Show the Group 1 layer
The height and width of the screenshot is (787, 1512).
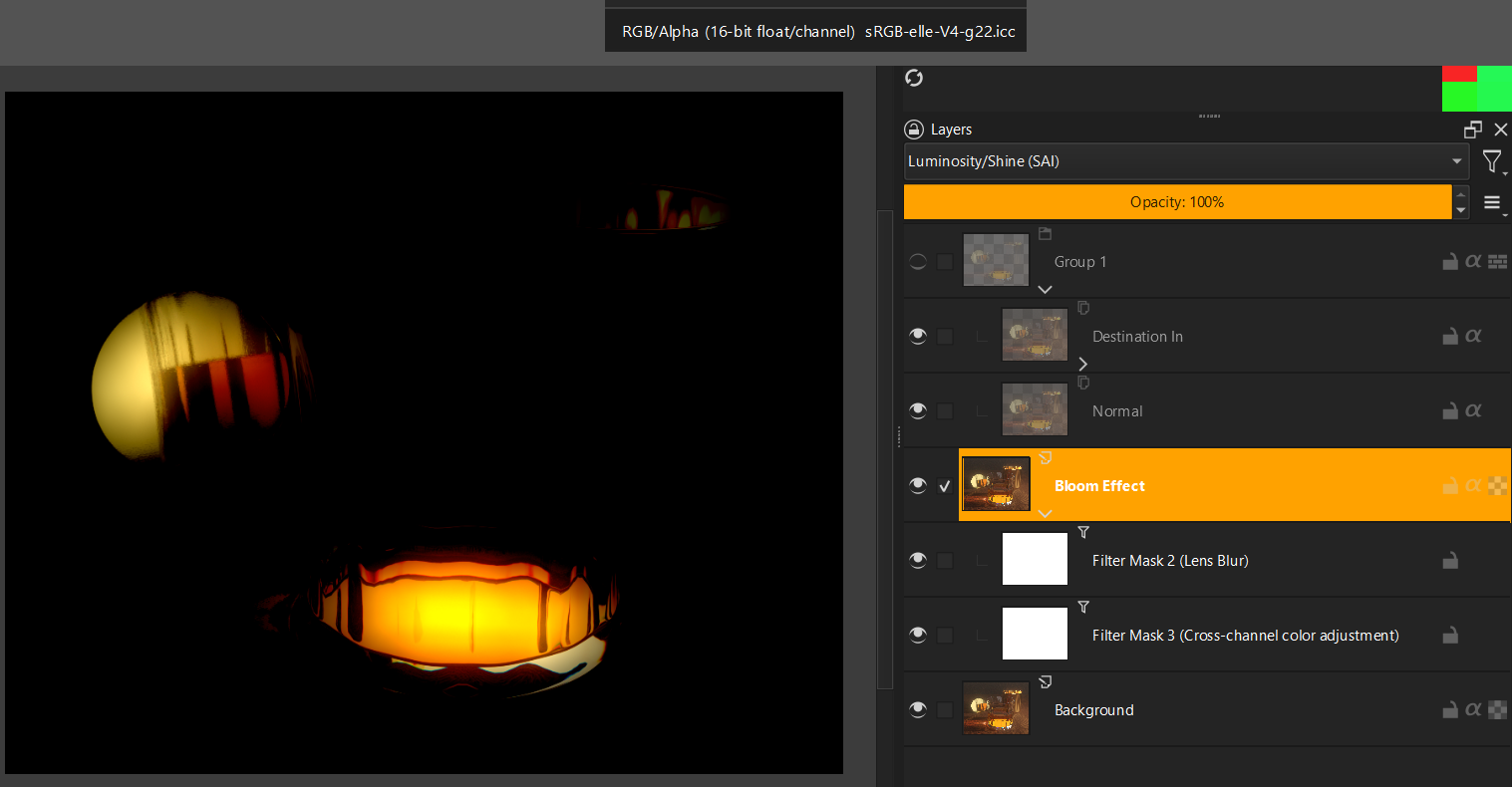[918, 262]
